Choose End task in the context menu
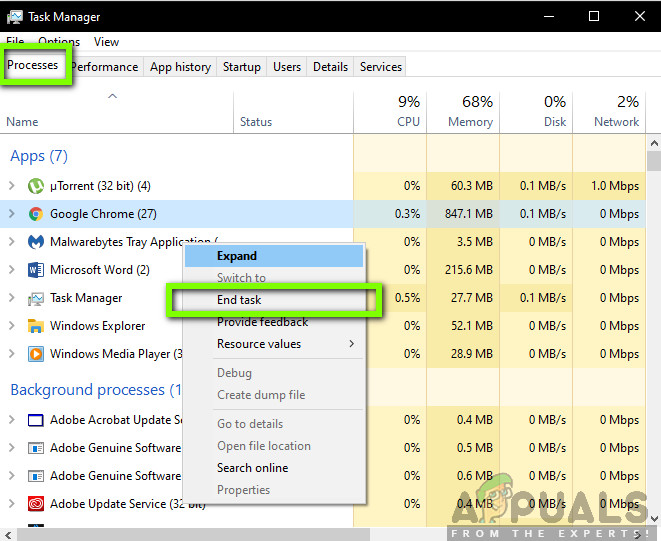This screenshot has height=541, width=661. [274, 300]
